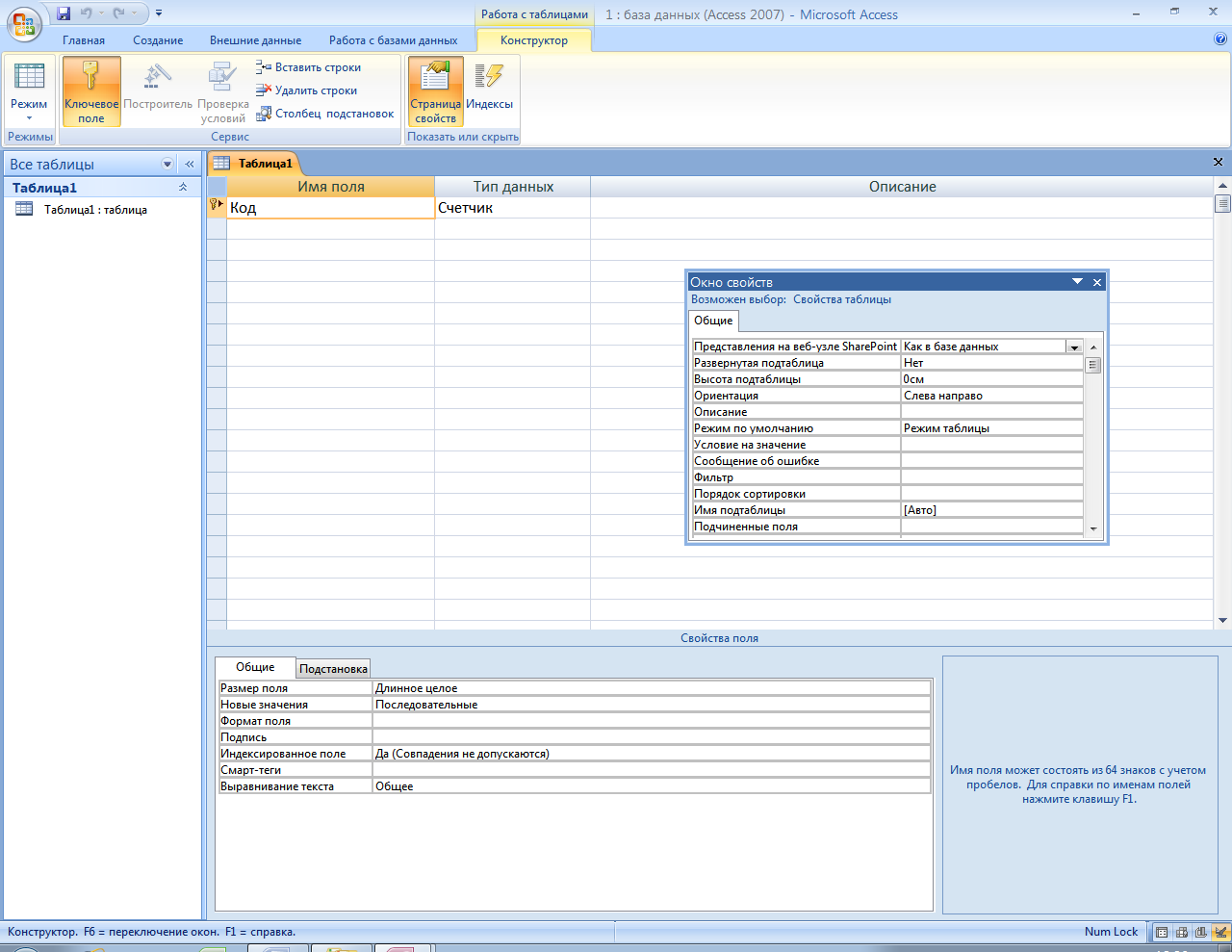Save using the quick access disk icon

pos(64,13)
